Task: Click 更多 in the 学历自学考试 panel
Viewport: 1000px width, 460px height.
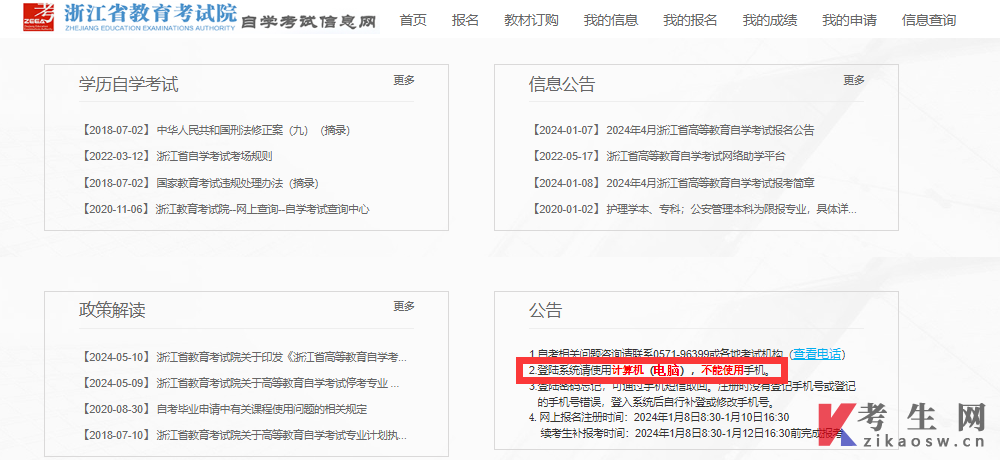Action: pyautogui.click(x=404, y=80)
